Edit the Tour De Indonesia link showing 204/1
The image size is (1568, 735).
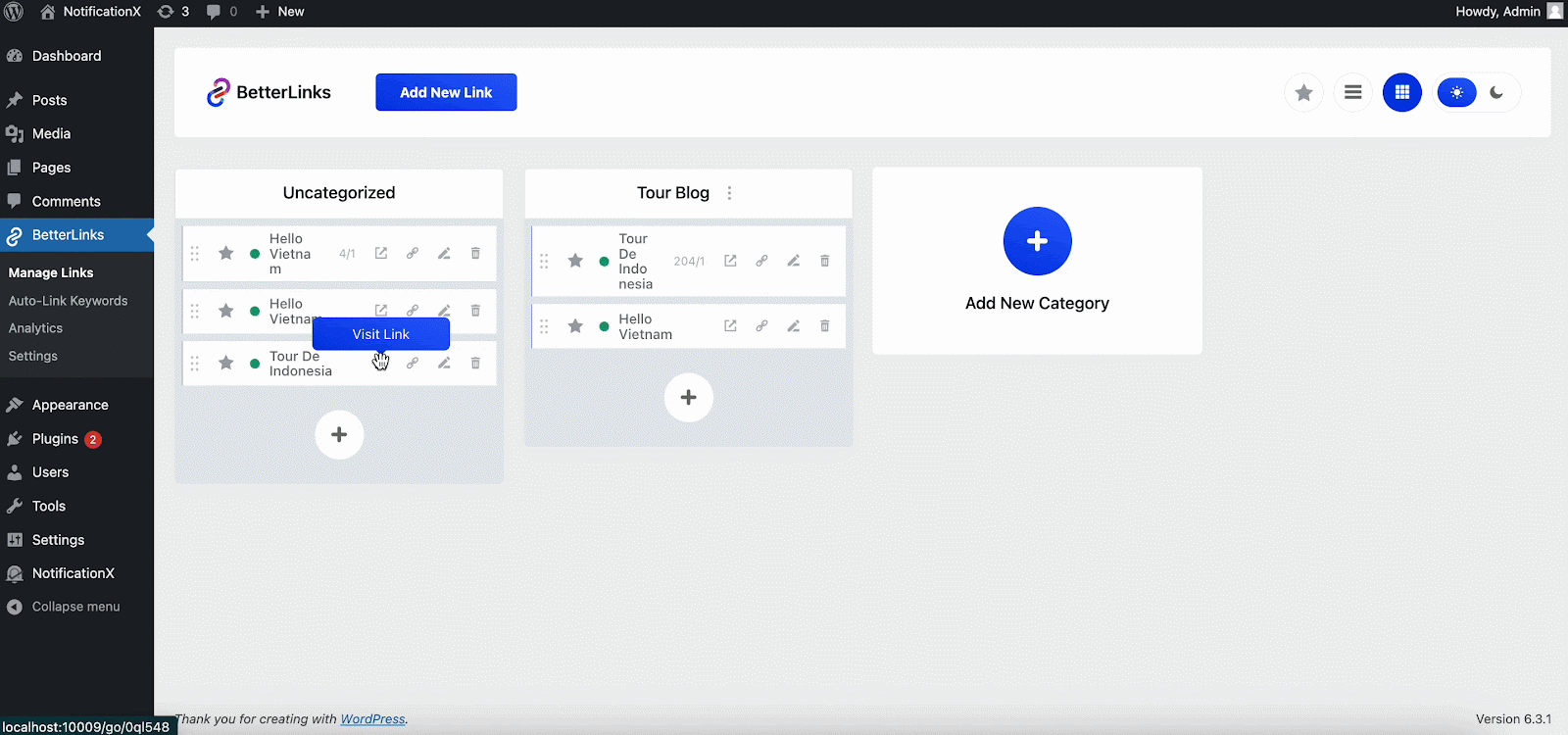[794, 261]
